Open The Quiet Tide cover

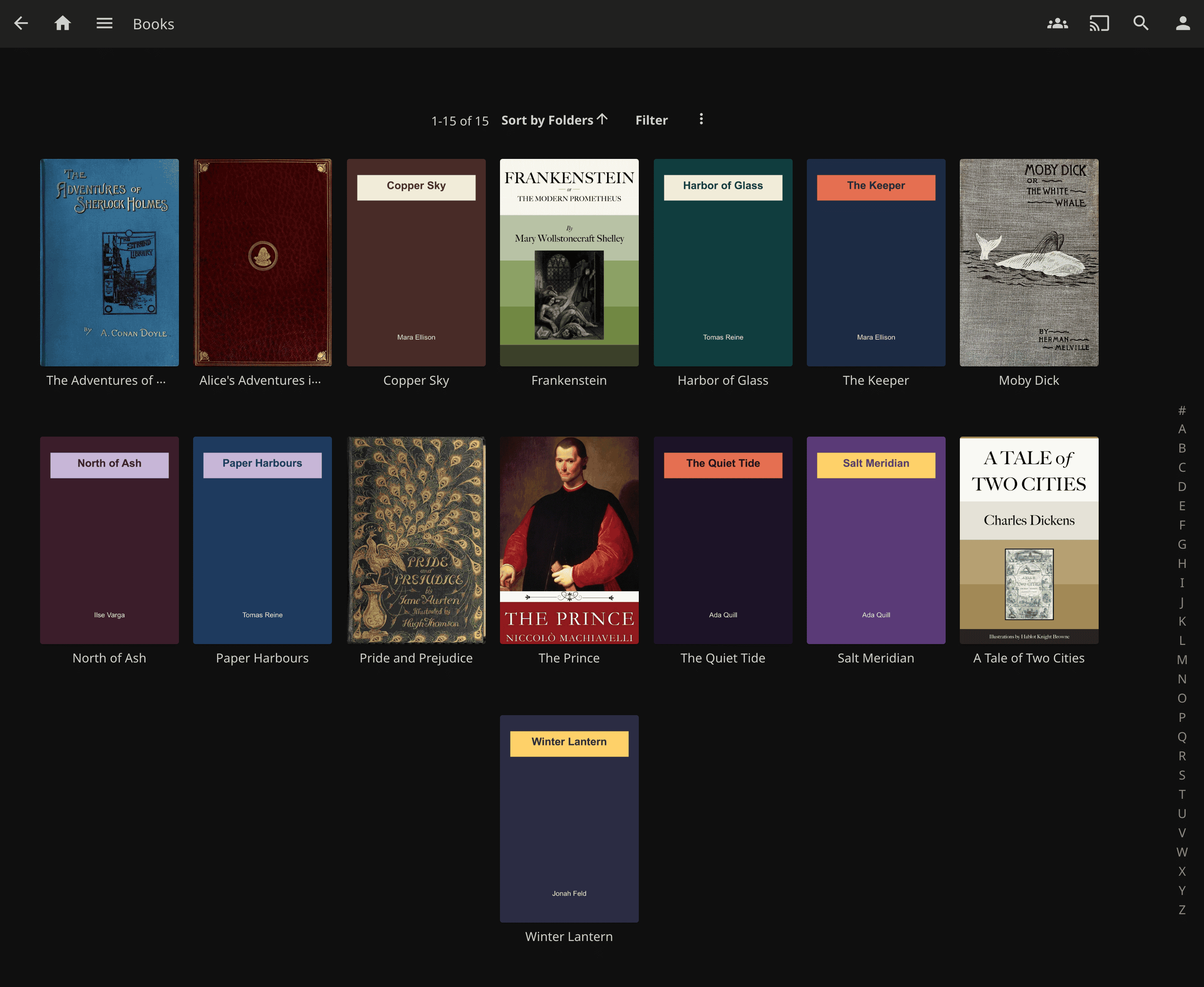[723, 540]
